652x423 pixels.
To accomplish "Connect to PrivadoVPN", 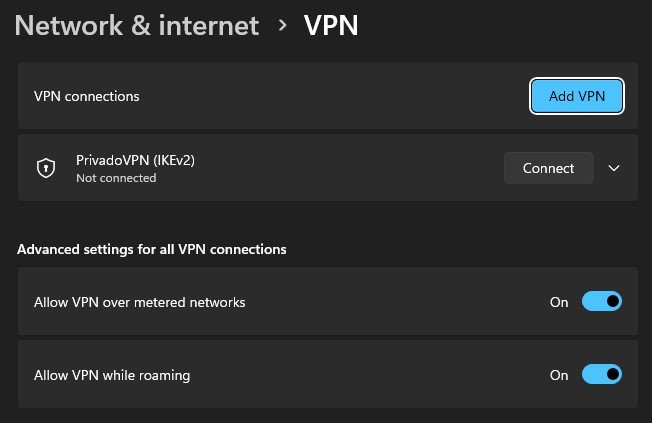I will 548,168.
